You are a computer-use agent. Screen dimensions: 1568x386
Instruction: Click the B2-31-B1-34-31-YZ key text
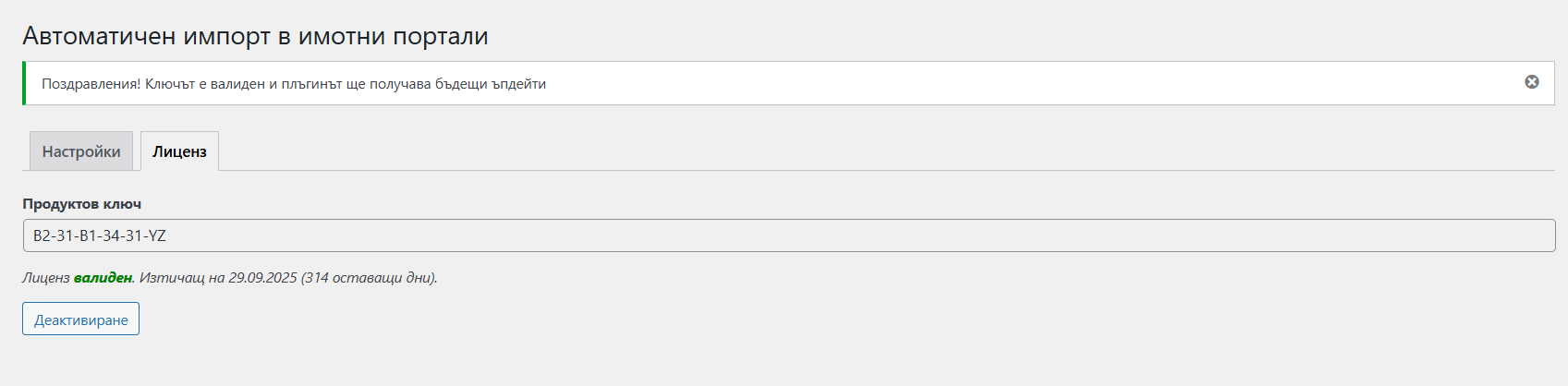(100, 235)
